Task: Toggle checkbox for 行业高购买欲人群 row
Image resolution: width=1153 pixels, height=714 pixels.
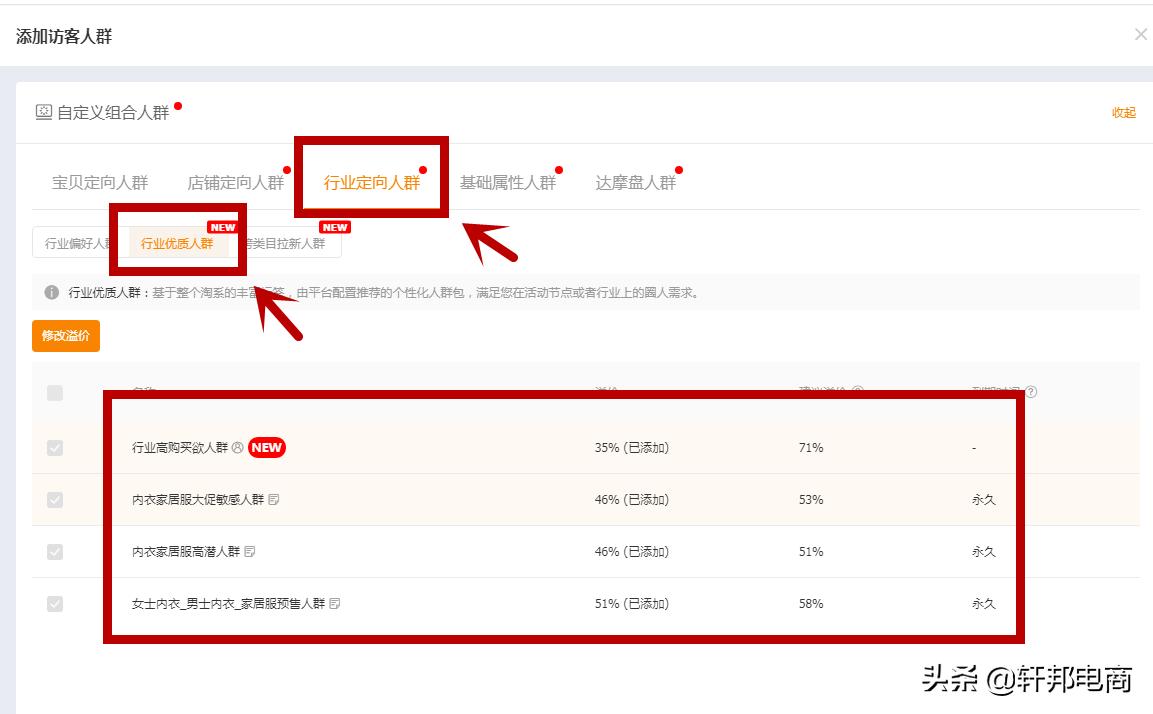Action: point(54,448)
